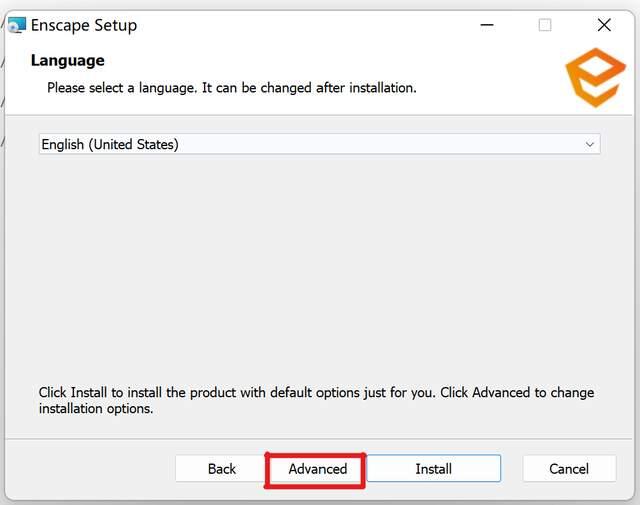640x505 pixels.
Task: Click the blank title bar space beside the title
Action: point(300,25)
